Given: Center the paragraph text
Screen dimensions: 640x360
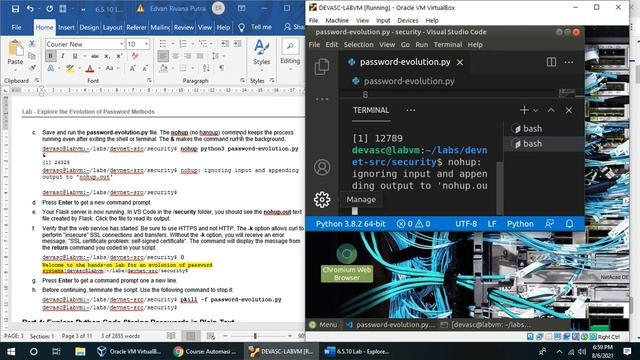Looking at the screenshot, I should pyautogui.click(x=176, y=56).
